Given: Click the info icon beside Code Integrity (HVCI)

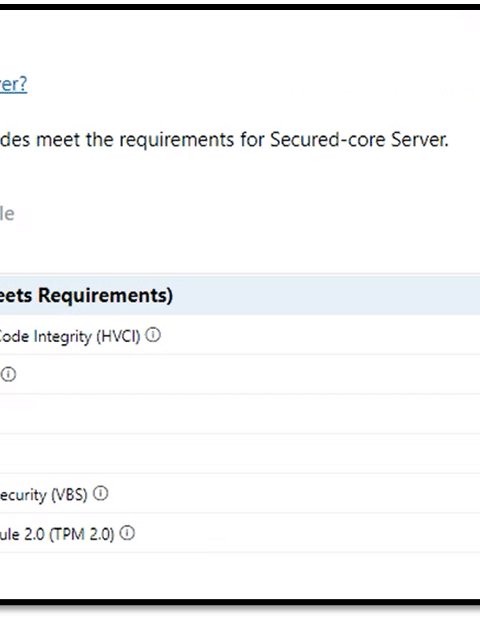Looking at the screenshot, I should (153, 335).
